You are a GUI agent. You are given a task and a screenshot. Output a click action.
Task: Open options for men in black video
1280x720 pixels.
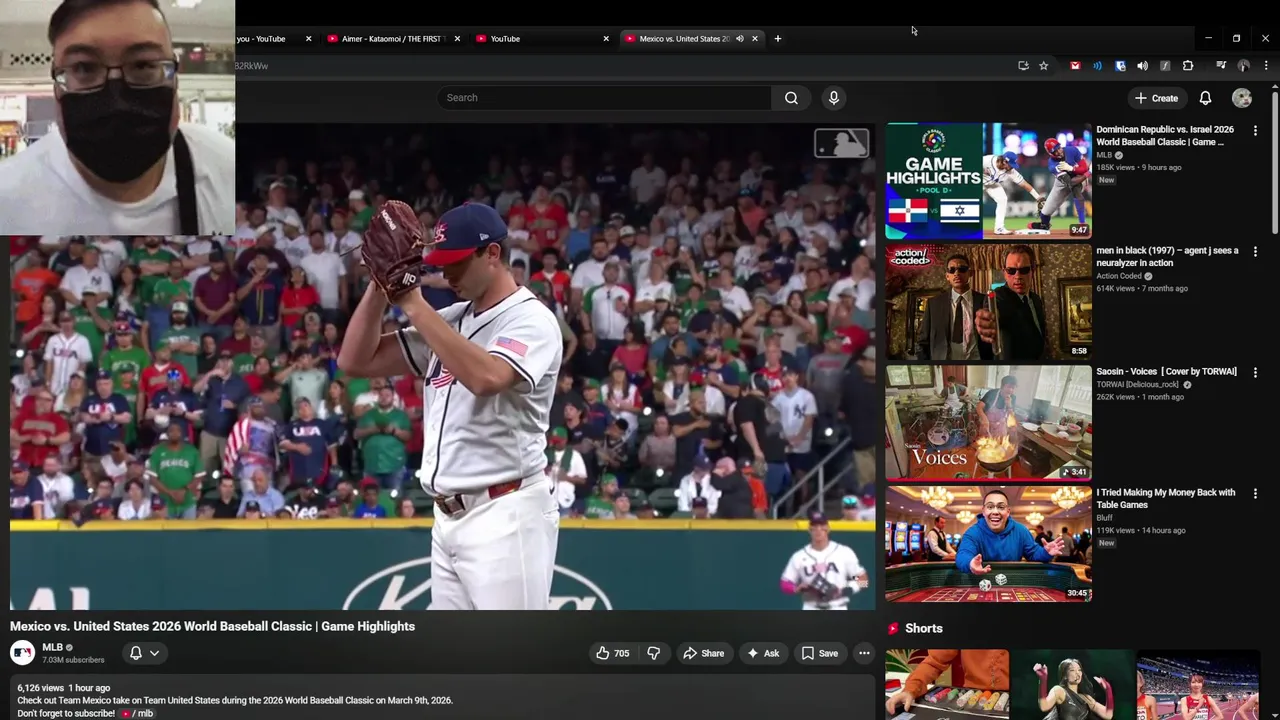(x=1255, y=251)
